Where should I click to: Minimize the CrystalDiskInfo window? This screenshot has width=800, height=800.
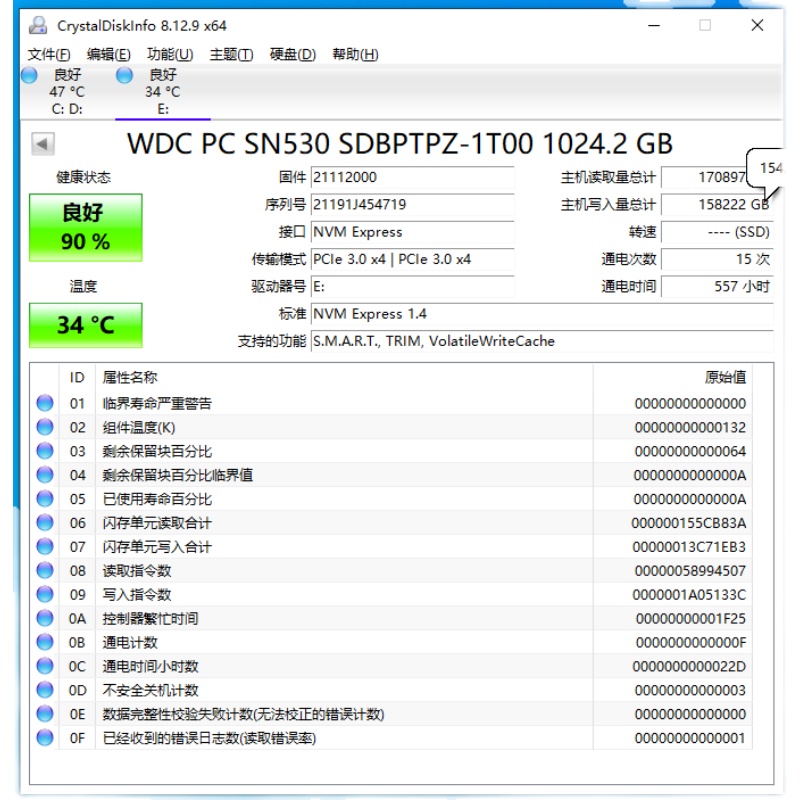(x=654, y=25)
